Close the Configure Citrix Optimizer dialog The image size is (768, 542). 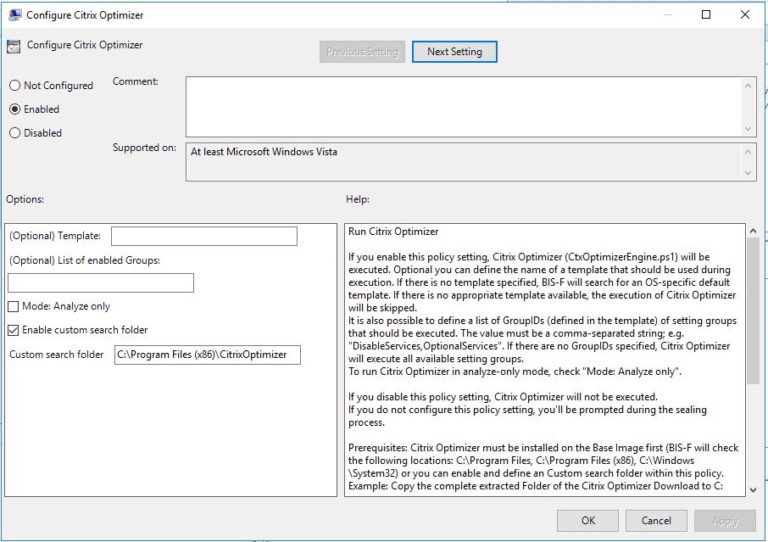[745, 15]
